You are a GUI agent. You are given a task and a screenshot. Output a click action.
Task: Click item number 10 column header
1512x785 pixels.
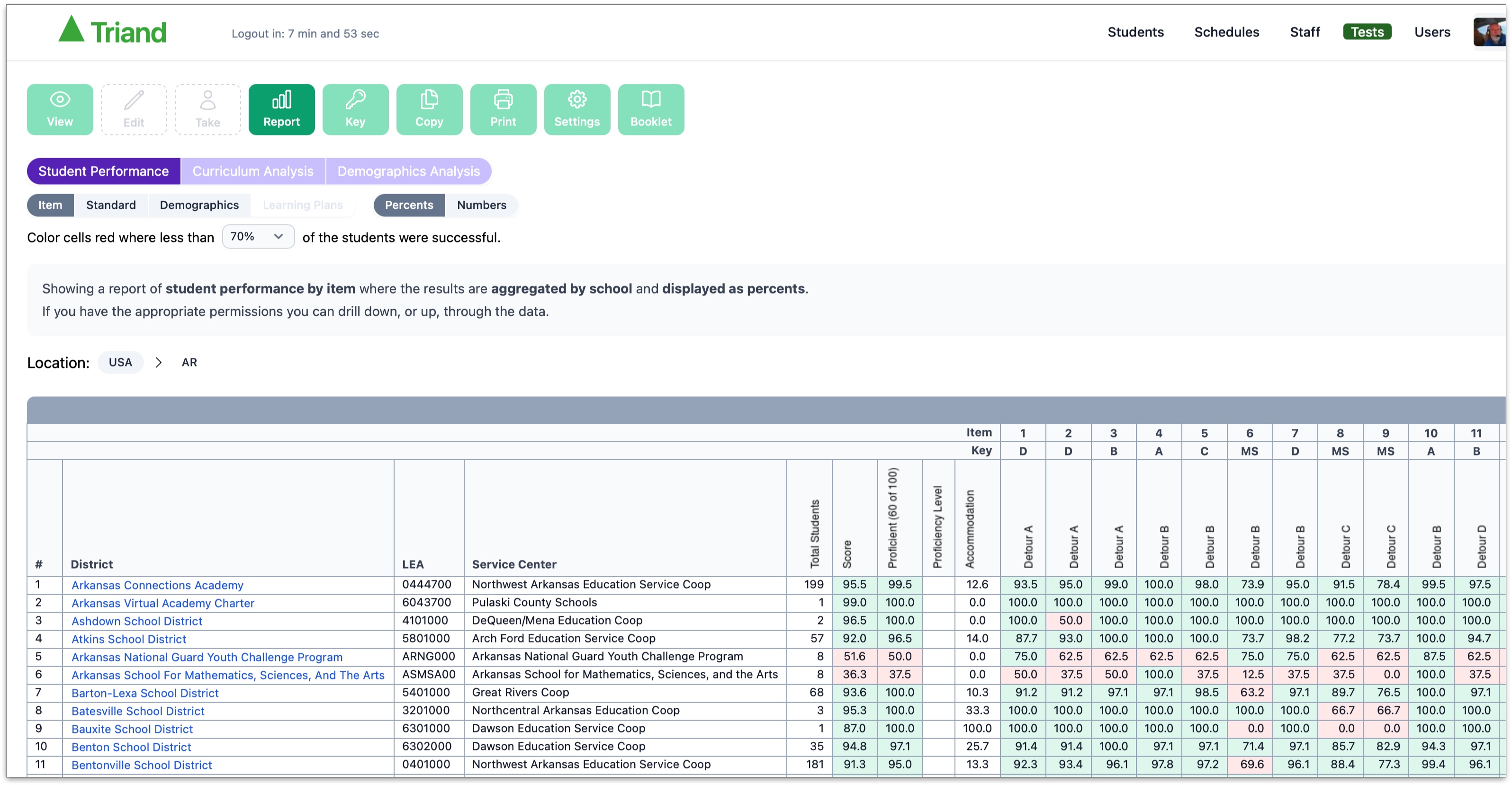click(x=1431, y=434)
